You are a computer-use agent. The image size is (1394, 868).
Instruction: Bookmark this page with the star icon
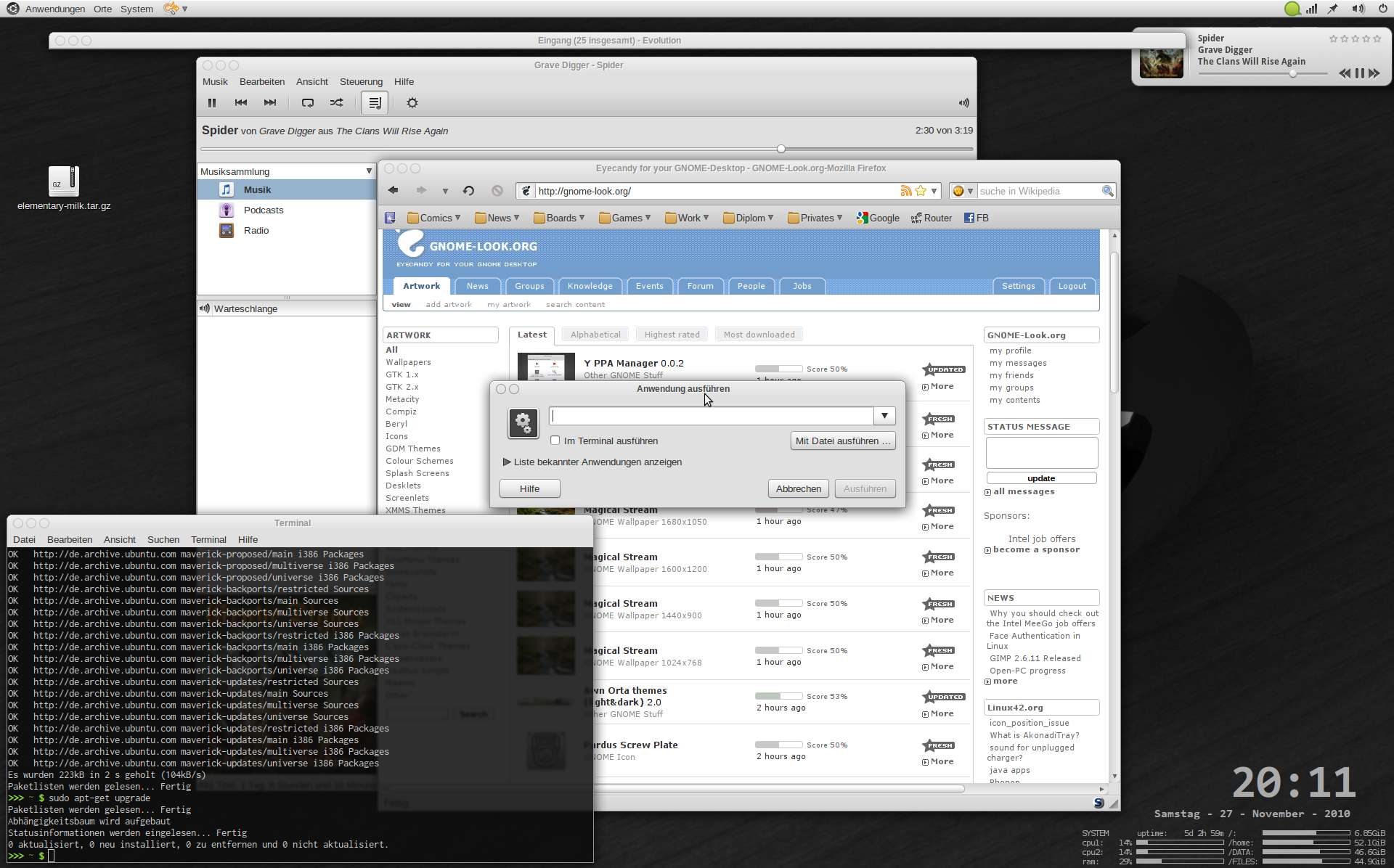pyautogui.click(x=921, y=191)
